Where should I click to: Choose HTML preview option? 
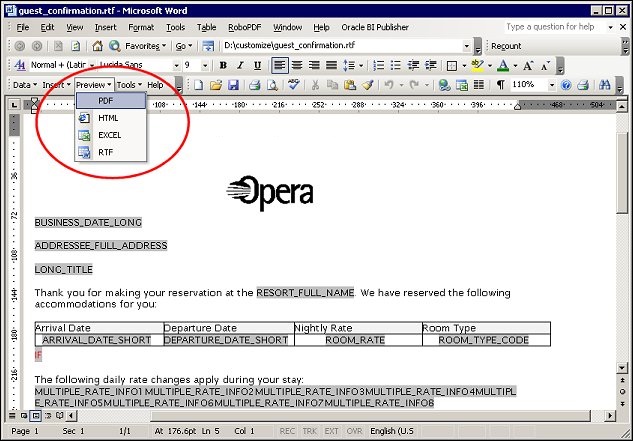[x=108, y=118]
